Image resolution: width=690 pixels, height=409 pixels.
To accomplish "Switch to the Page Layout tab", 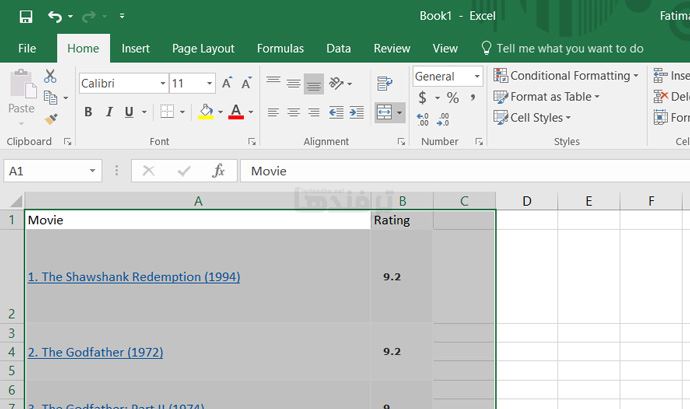I will pos(203,48).
